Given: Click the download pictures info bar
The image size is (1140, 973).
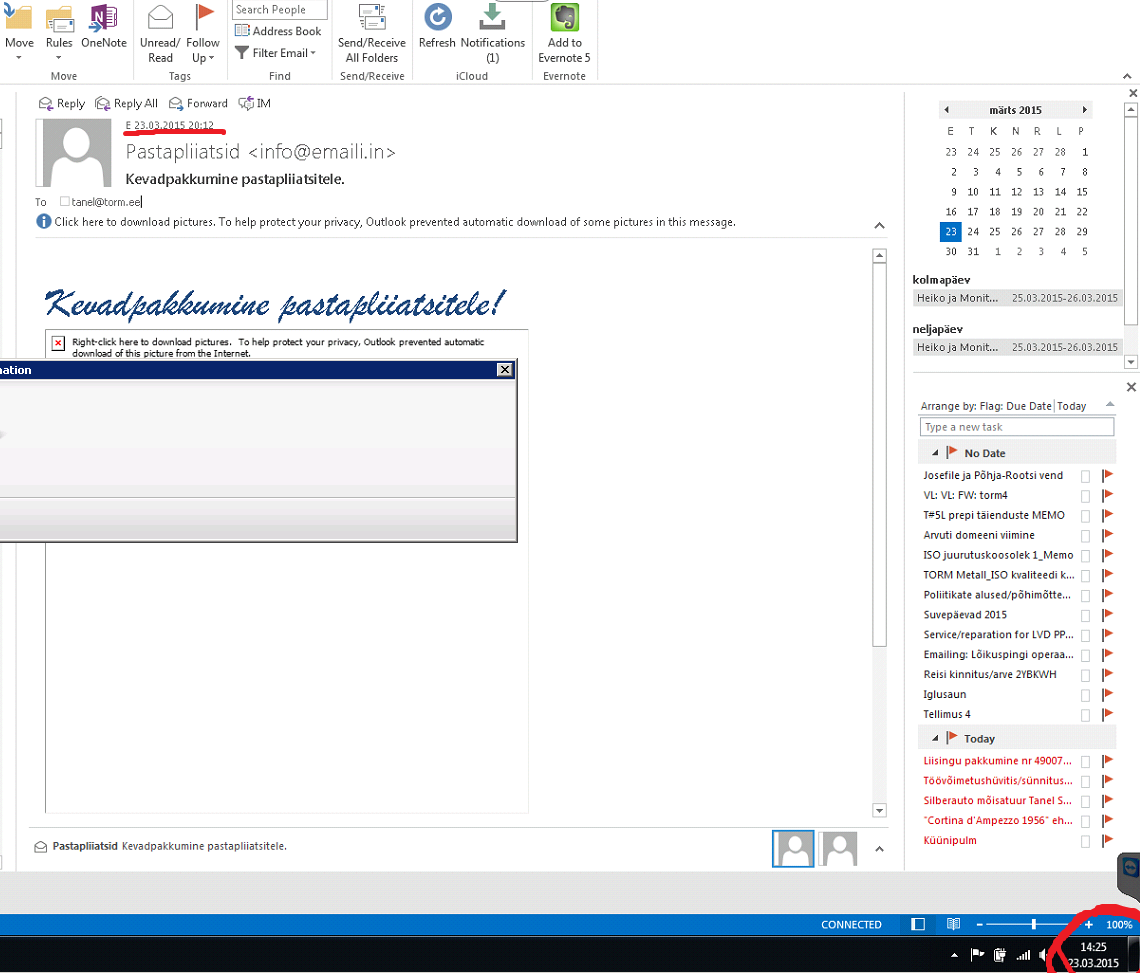Looking at the screenshot, I should click(x=395, y=222).
